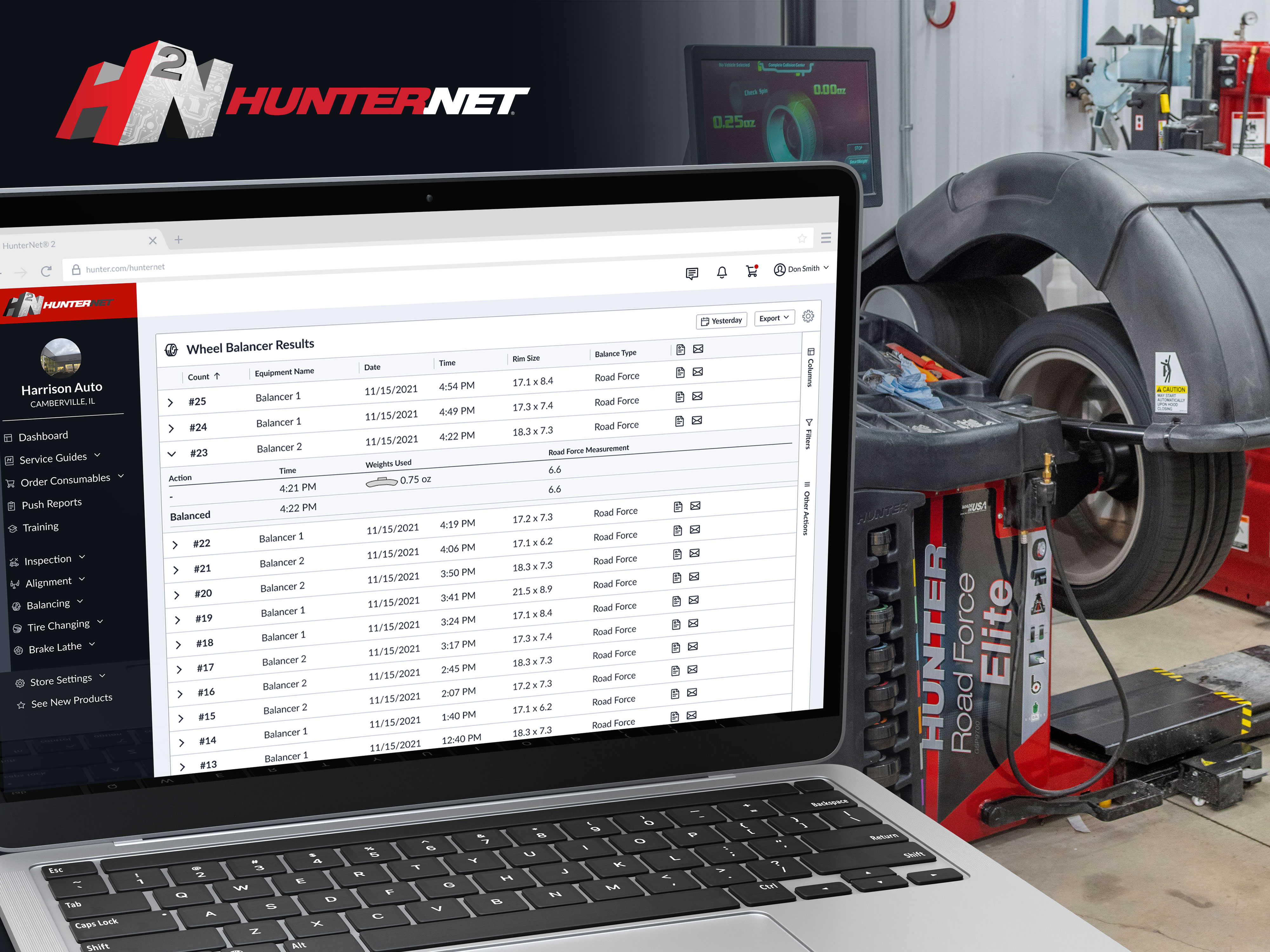Click the Harrison Auto store photo
The image size is (1270, 952).
pos(61,358)
